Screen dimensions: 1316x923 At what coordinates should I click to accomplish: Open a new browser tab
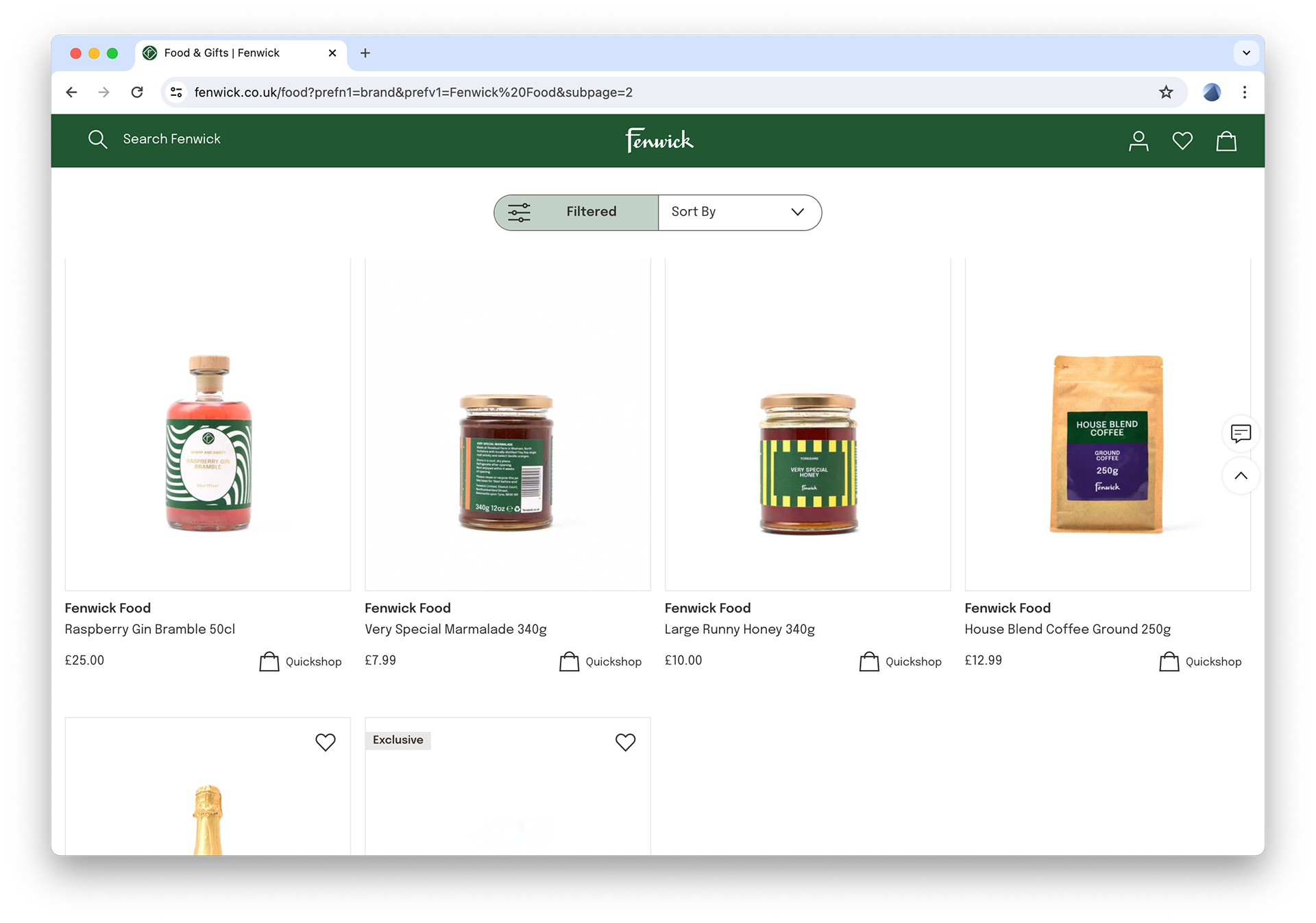(365, 53)
